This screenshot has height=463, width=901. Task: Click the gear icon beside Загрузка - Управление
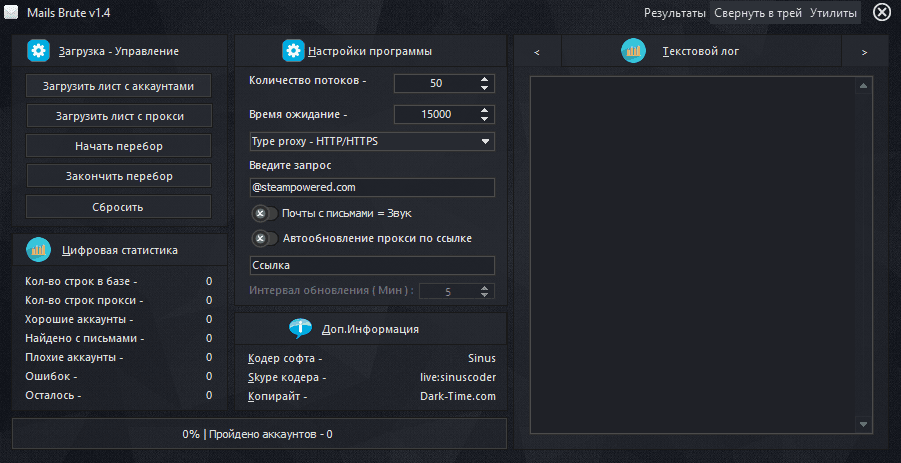38,51
